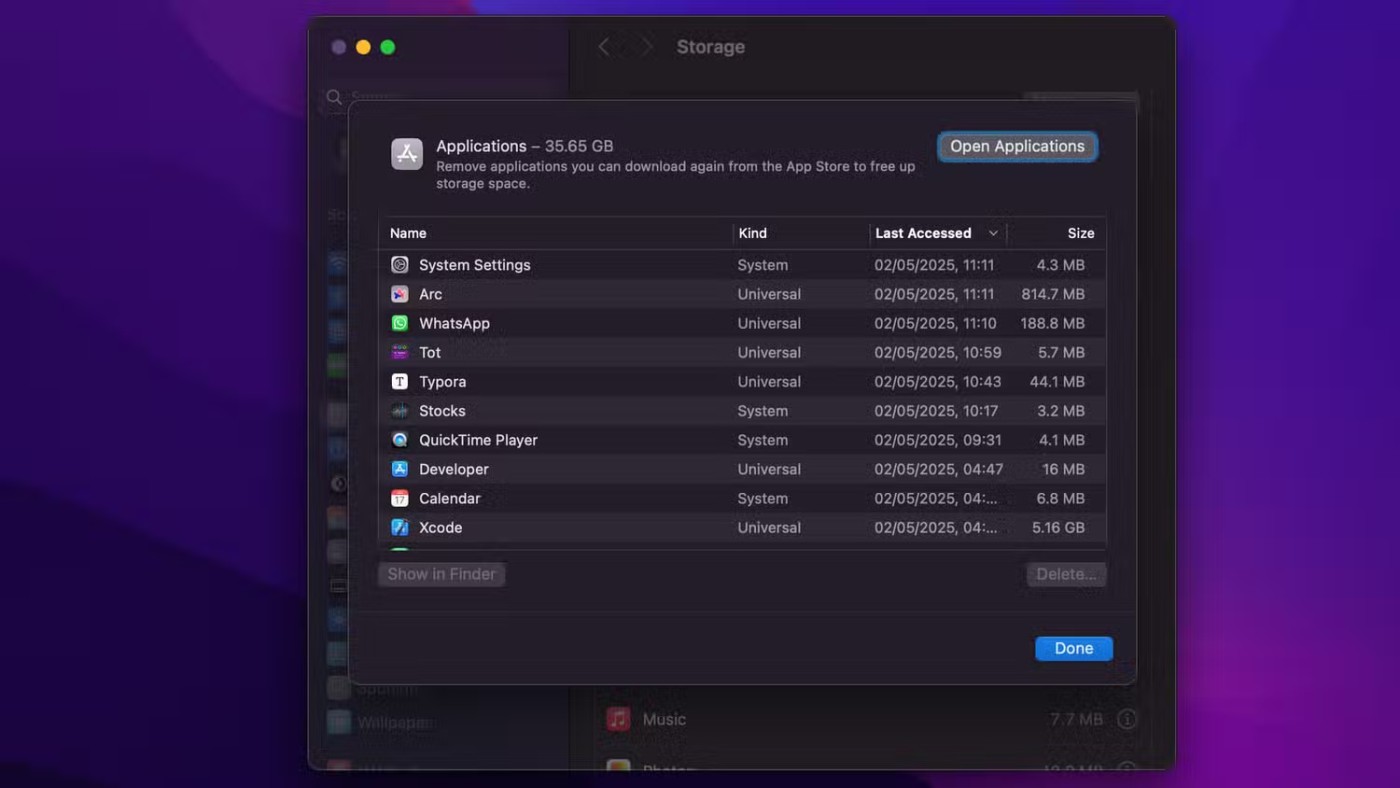The height and width of the screenshot is (788, 1400).
Task: Click the Typora app icon
Action: point(400,382)
